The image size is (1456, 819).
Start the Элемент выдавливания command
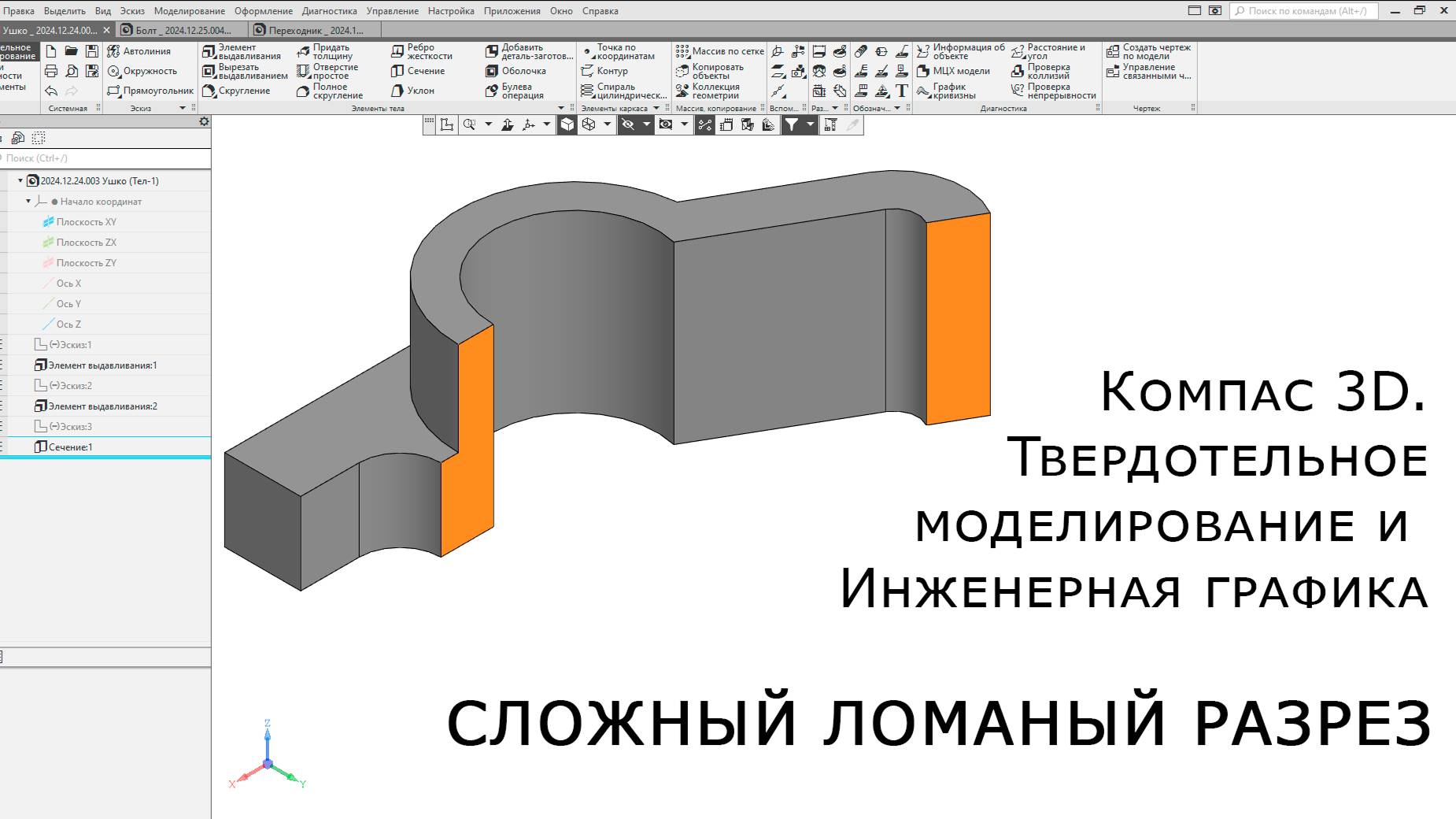click(244, 51)
